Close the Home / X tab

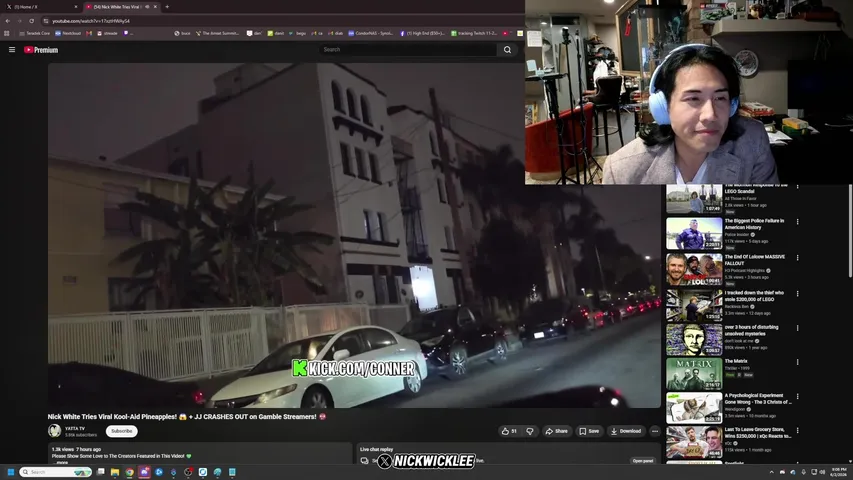[76, 7]
